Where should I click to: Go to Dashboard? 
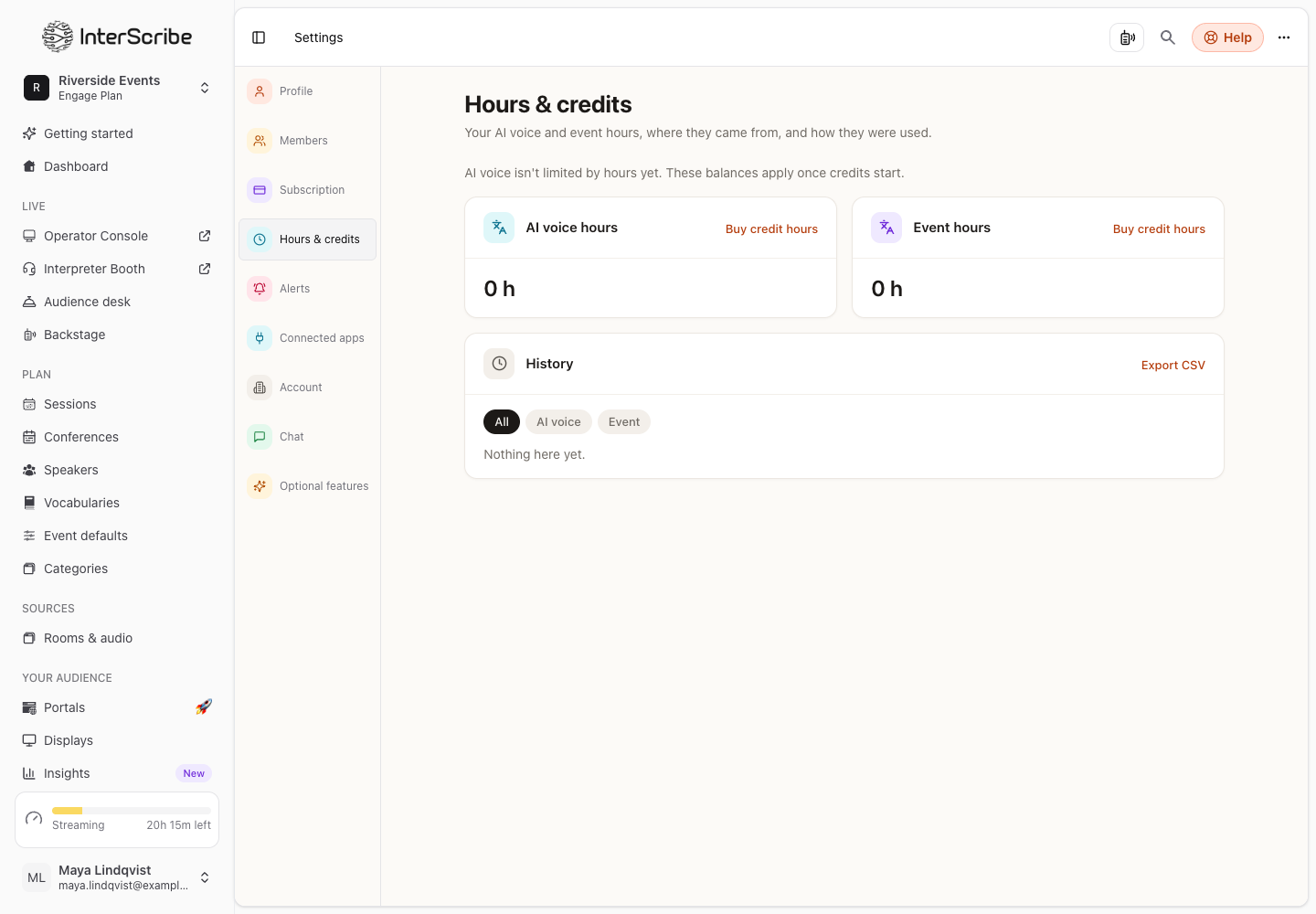pyautogui.click(x=117, y=166)
